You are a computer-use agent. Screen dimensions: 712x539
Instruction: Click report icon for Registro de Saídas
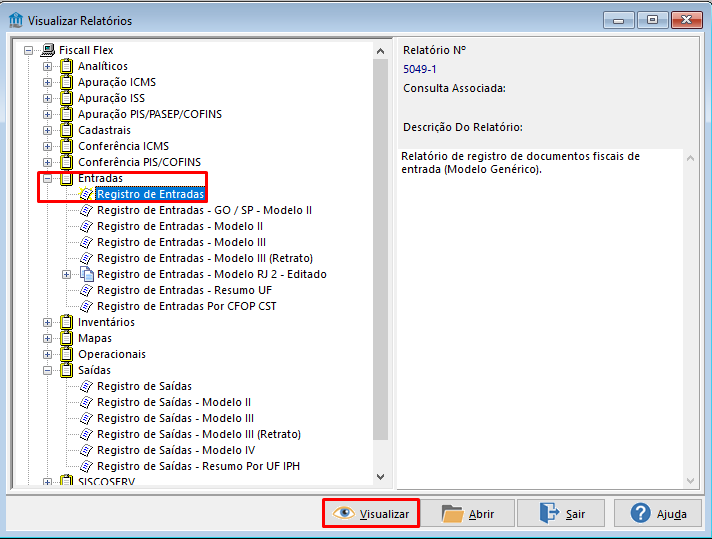tap(86, 386)
